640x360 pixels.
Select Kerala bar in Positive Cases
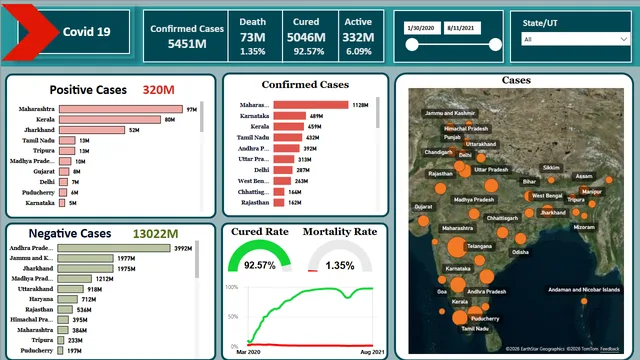(x=110, y=119)
